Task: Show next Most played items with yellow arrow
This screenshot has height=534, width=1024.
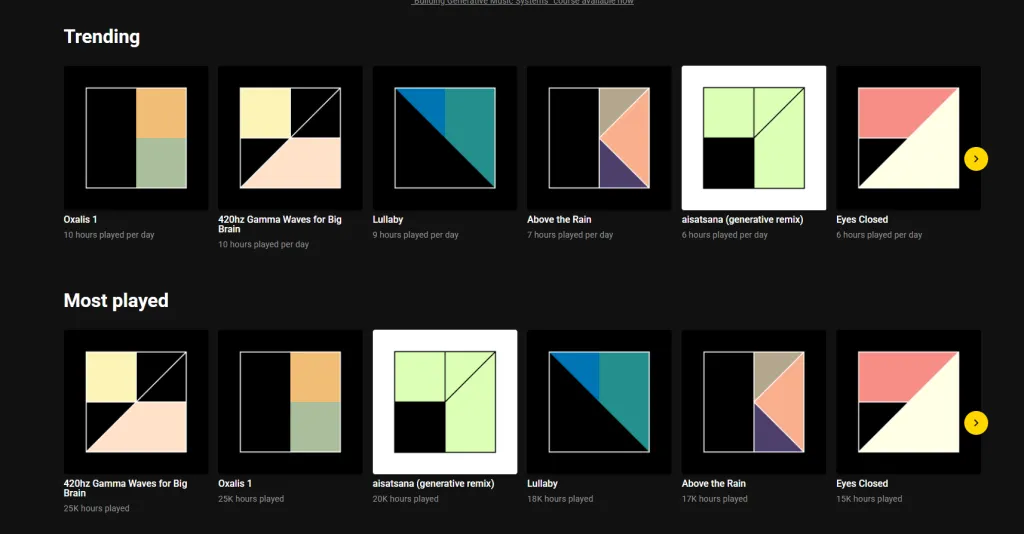Action: click(x=976, y=423)
